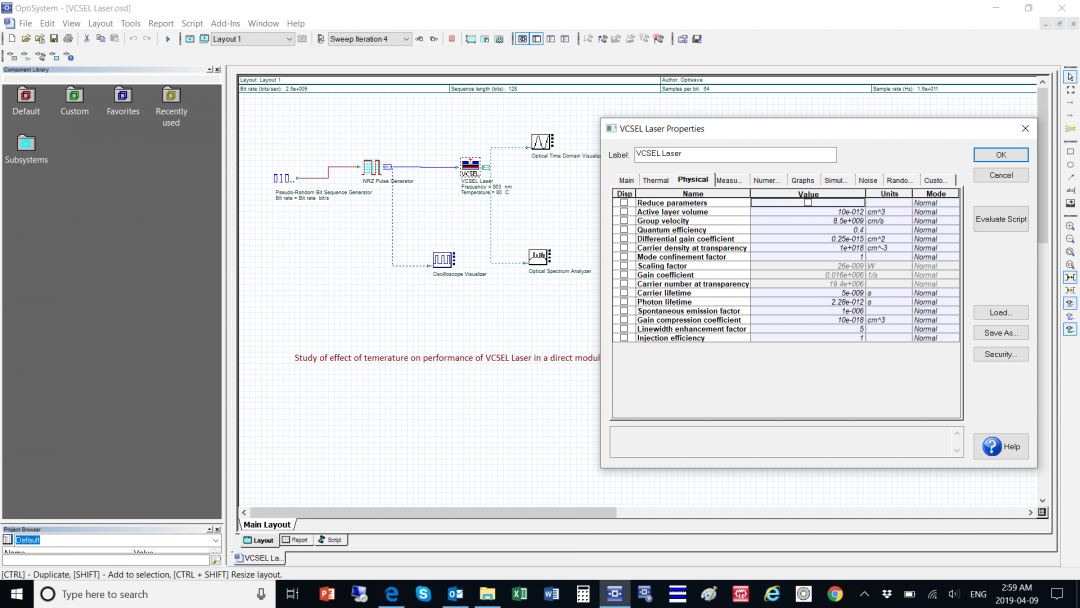Click the Print icon in the toolbar
Viewport: 1080px width, 608px height.
tap(68, 38)
